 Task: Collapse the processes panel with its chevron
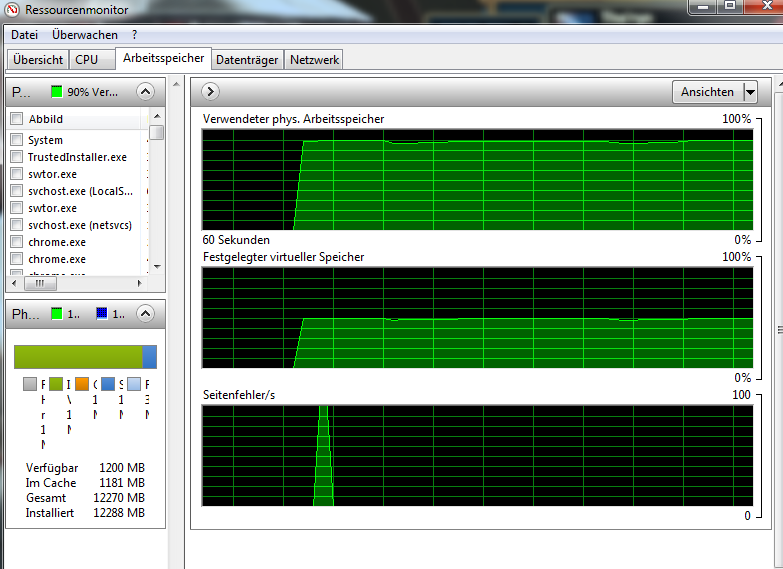coord(145,91)
